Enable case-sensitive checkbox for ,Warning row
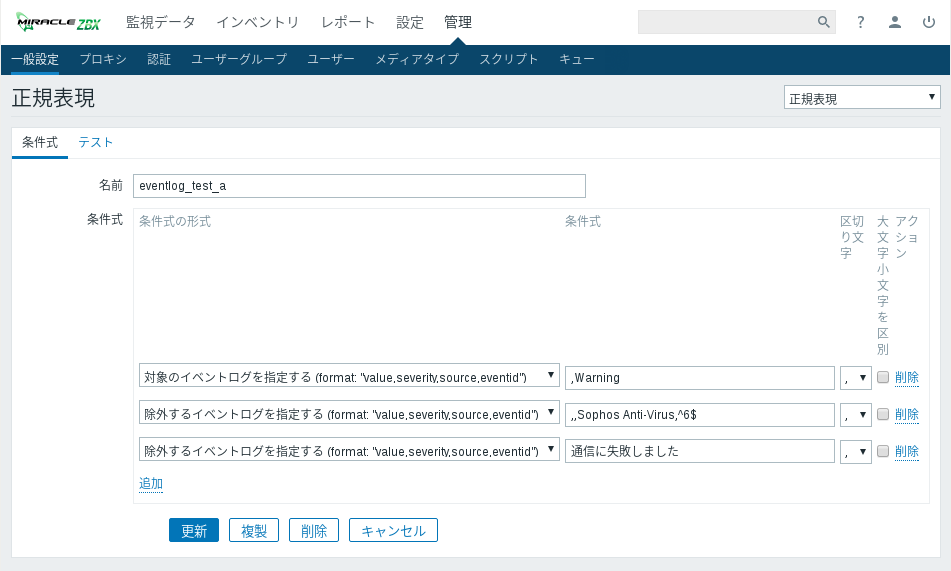This screenshot has height=571, width=951. coord(883,378)
